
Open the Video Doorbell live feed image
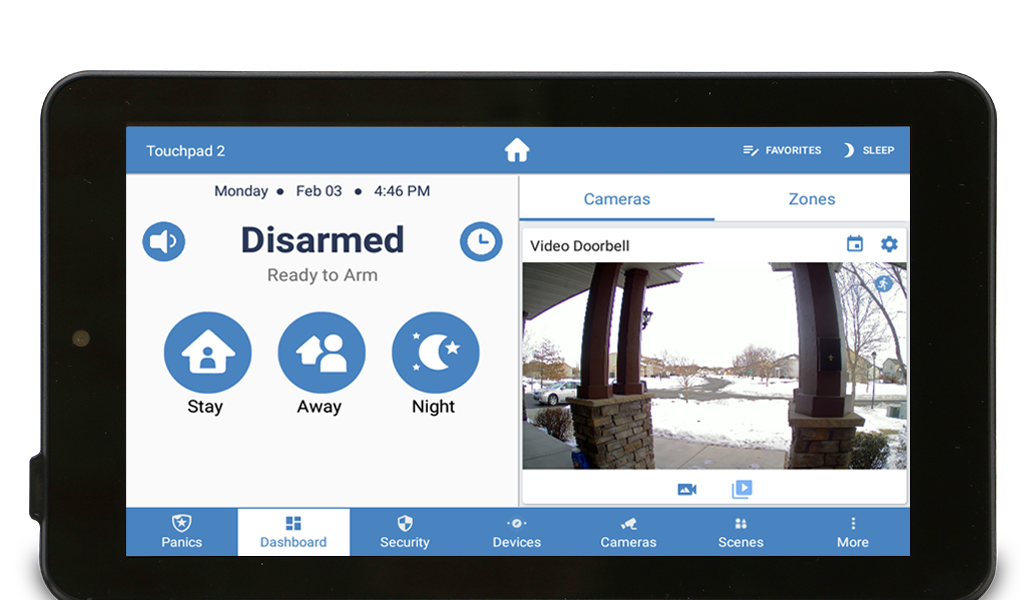[x=714, y=366]
